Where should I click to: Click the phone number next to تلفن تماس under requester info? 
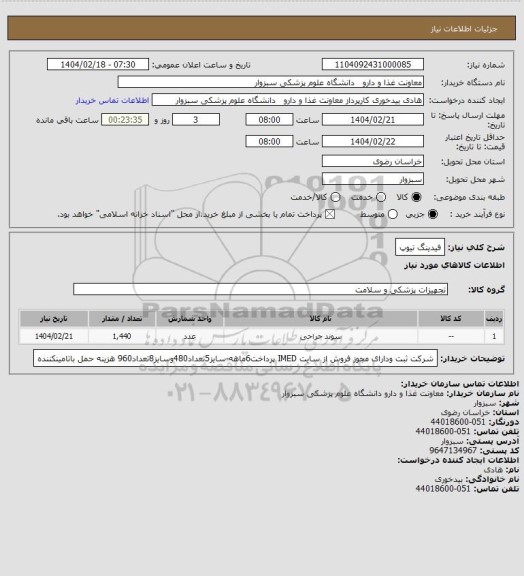(443, 489)
